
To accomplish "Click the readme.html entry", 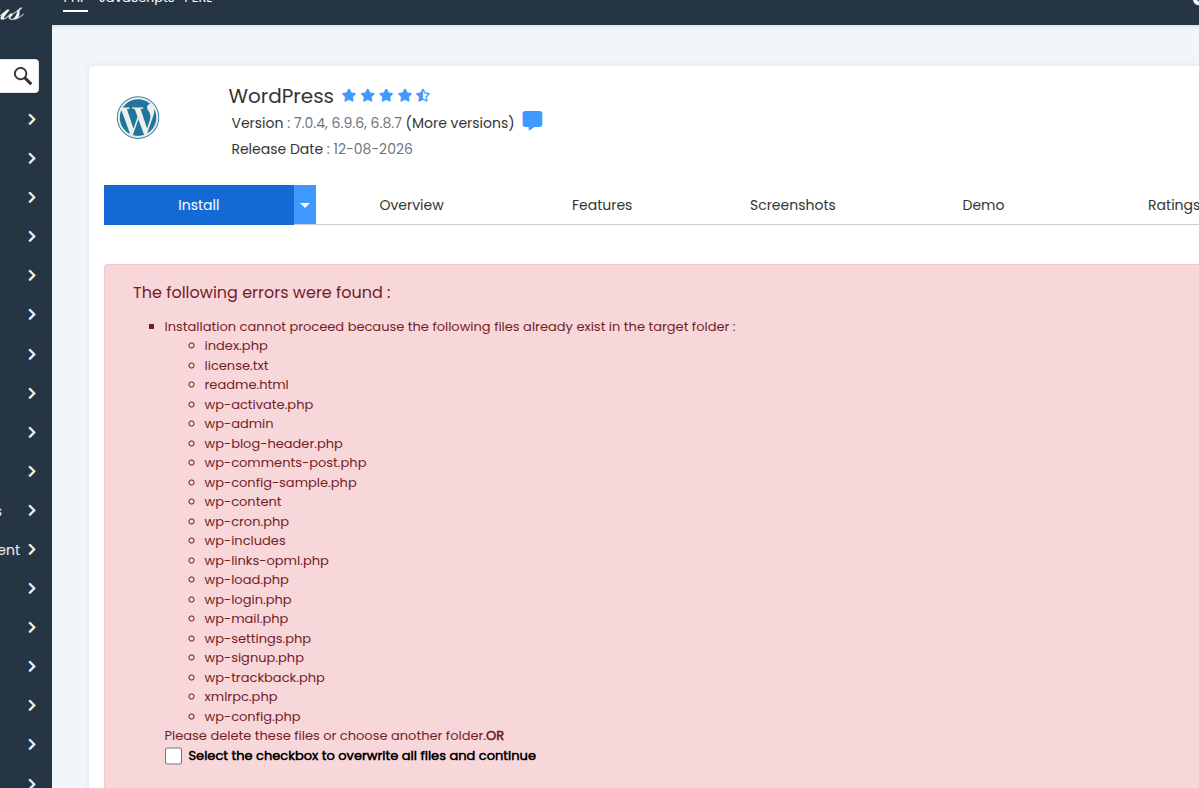I will pos(246,384).
